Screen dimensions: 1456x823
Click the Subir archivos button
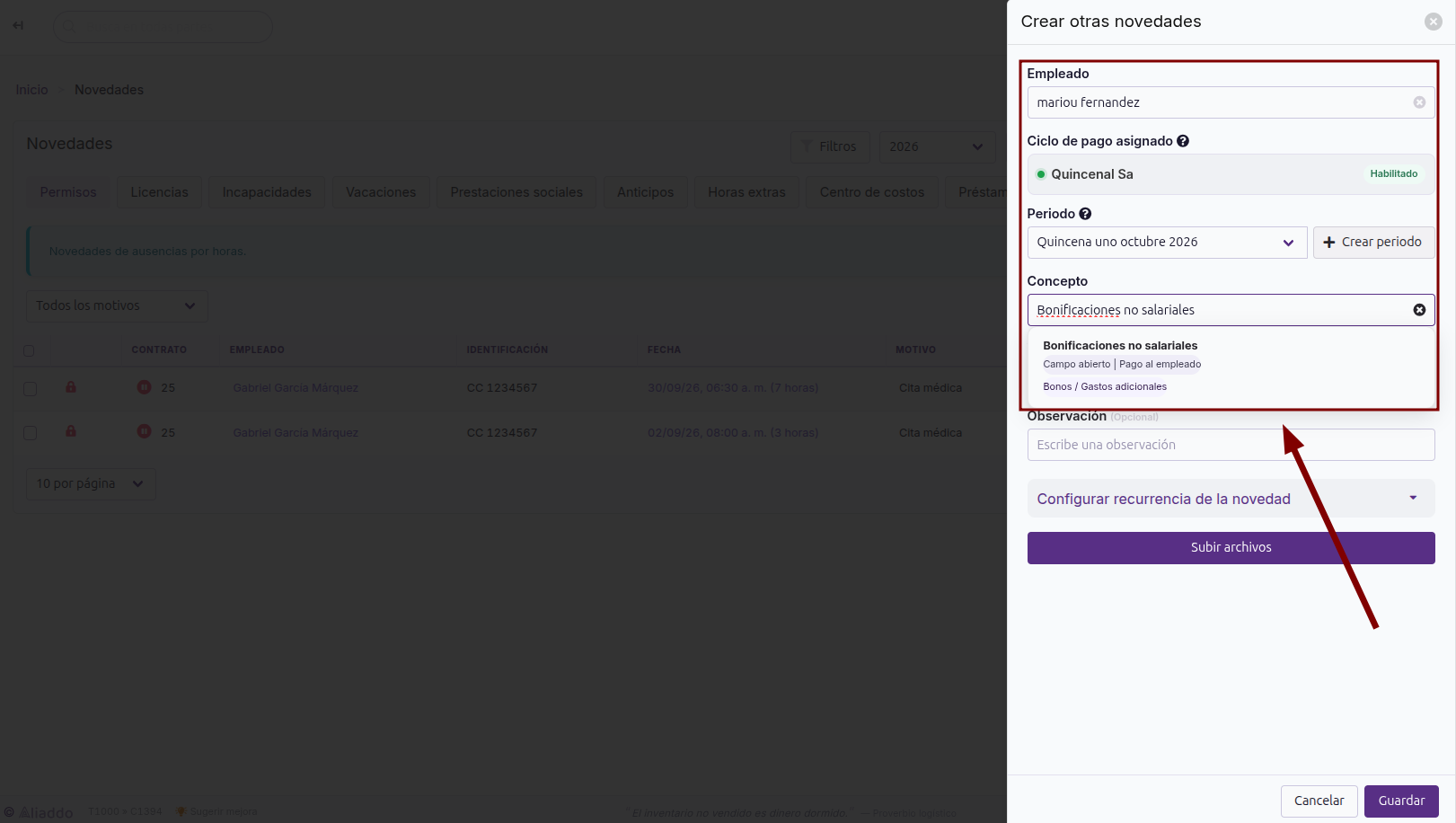pyautogui.click(x=1231, y=548)
